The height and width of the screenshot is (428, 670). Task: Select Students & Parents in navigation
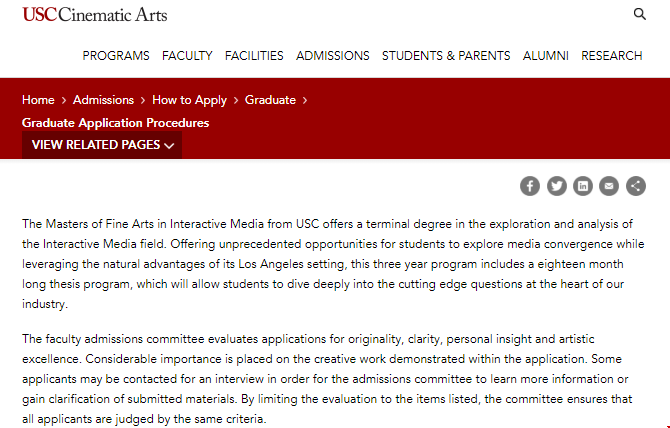tap(446, 56)
